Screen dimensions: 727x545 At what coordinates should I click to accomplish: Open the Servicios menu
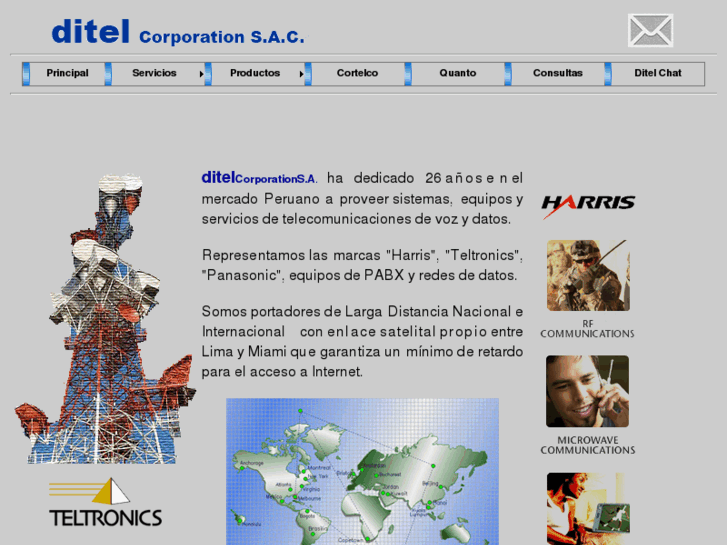[x=154, y=73]
